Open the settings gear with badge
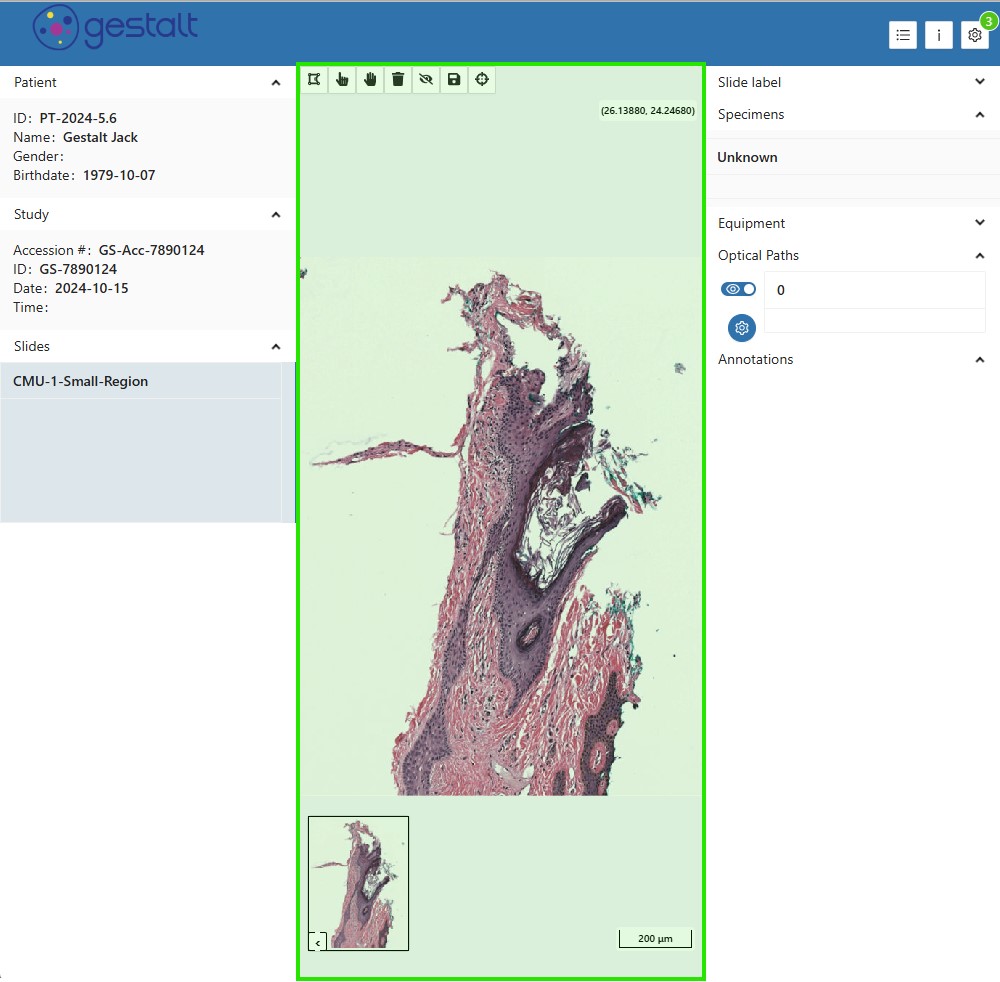Screen dimensions: 1000x982 tap(975, 35)
